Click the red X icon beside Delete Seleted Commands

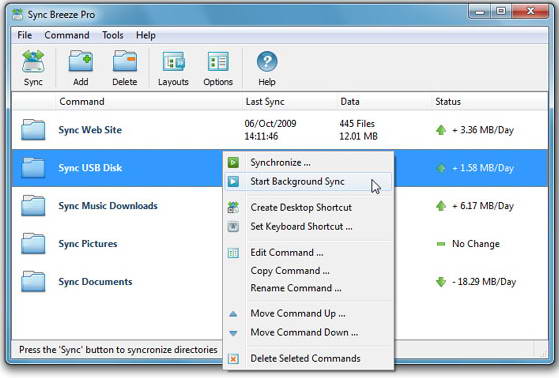(233, 359)
